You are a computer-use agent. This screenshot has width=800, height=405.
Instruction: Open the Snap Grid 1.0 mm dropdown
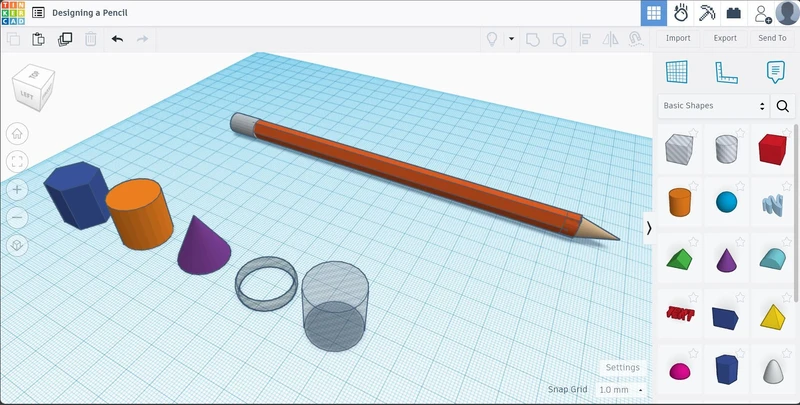(x=620, y=390)
